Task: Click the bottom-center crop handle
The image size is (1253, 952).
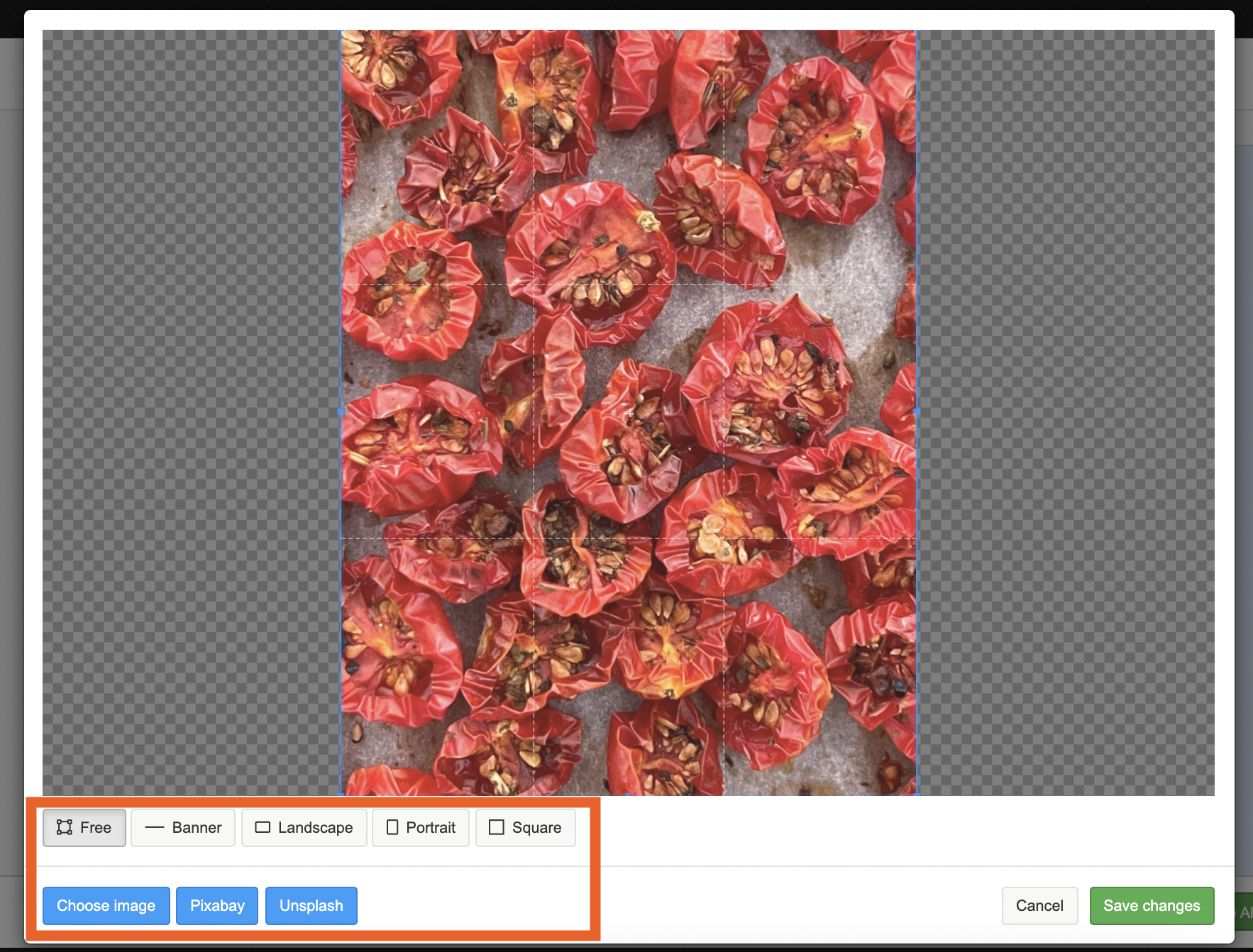Action: click(629, 794)
